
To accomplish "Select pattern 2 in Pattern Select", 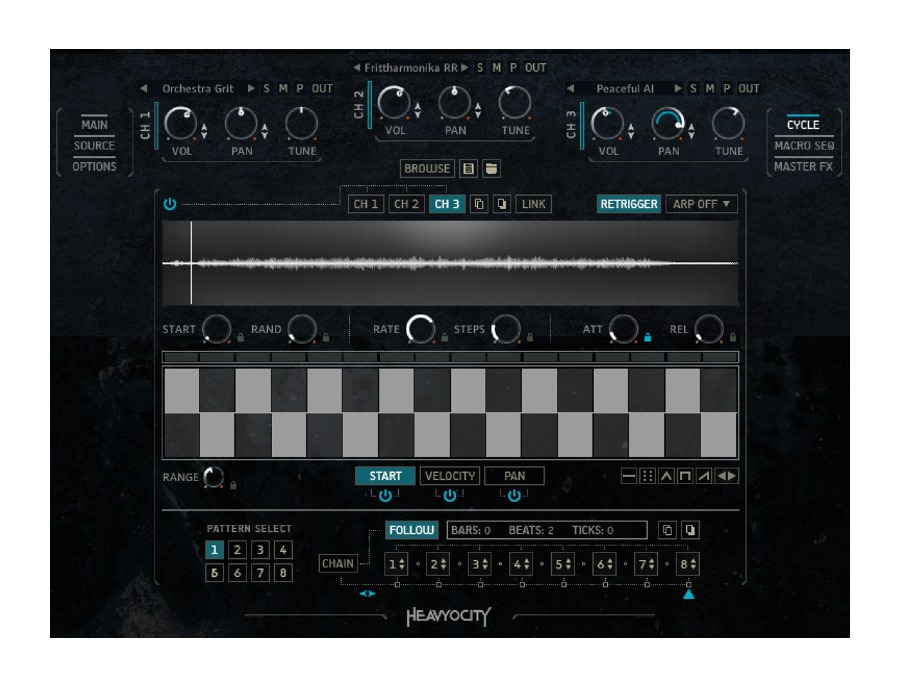I will click(237, 550).
